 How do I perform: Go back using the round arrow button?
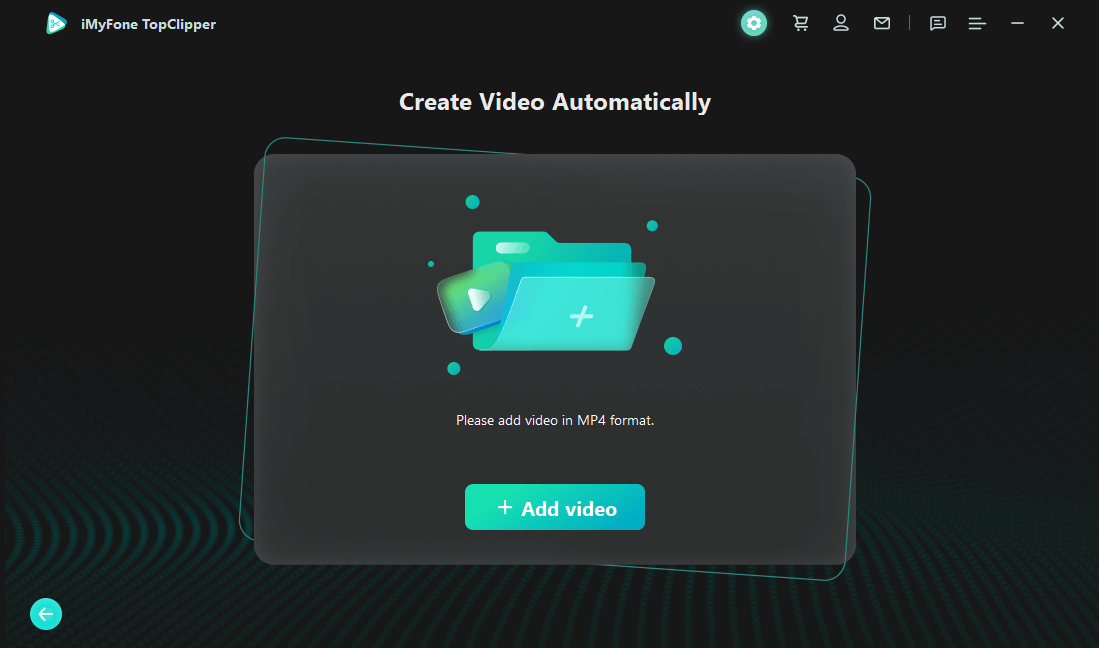46,614
